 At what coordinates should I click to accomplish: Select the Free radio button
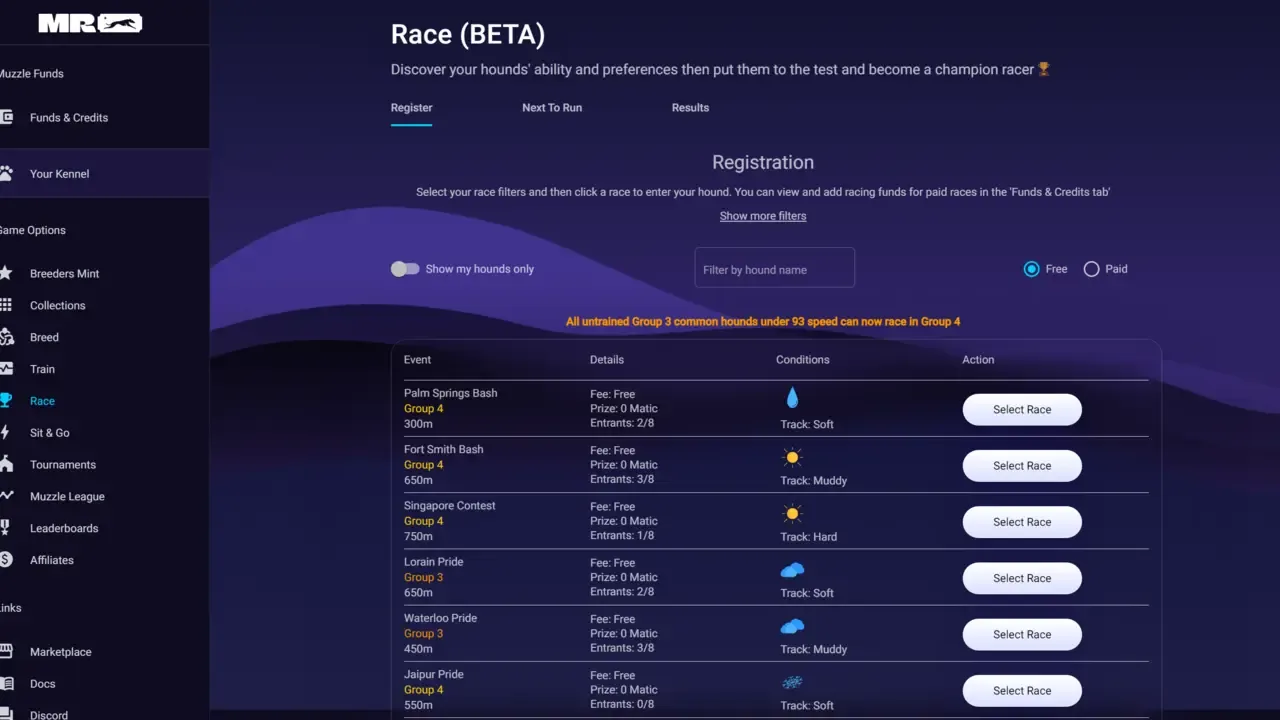point(1032,269)
